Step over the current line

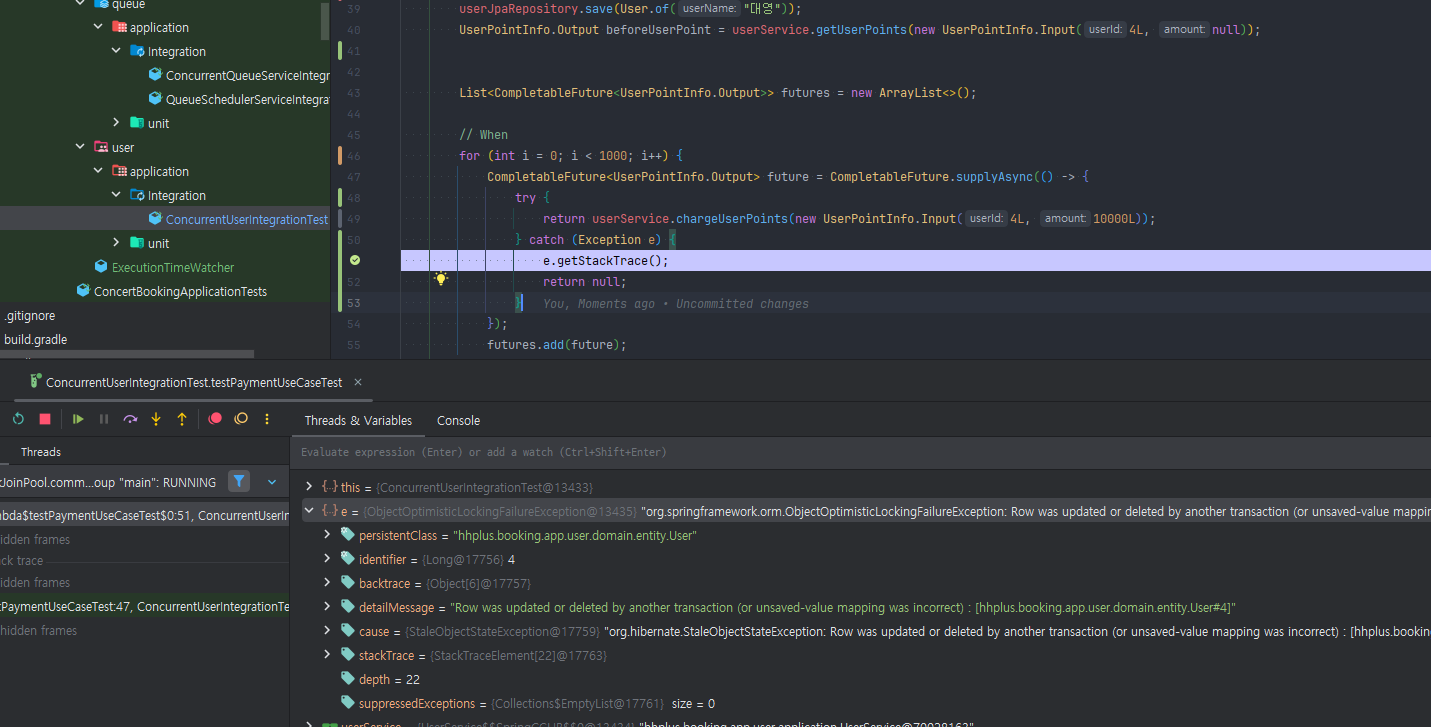pos(130,419)
